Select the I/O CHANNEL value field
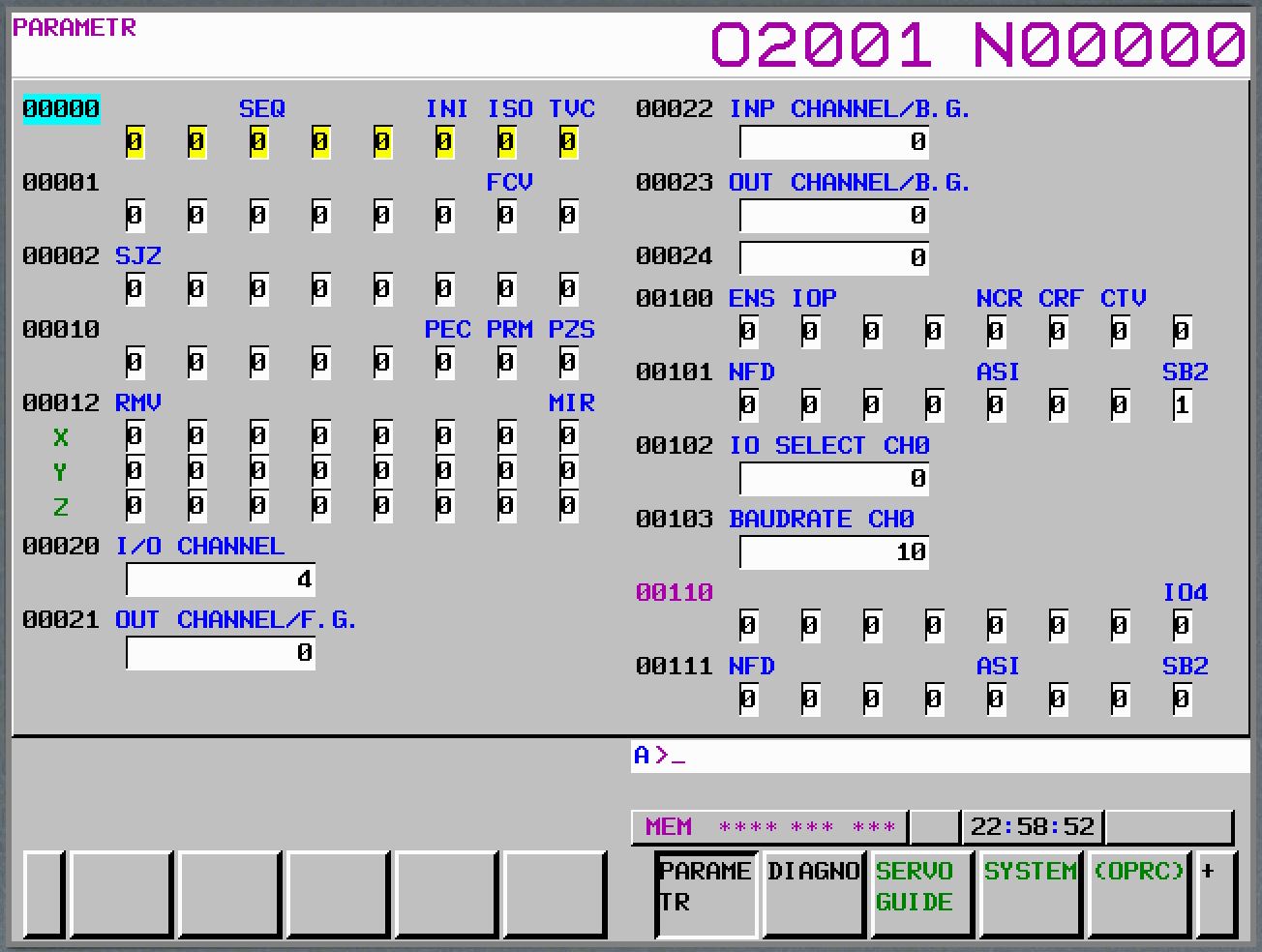Screen dimensions: 1262x952 pos(221,580)
